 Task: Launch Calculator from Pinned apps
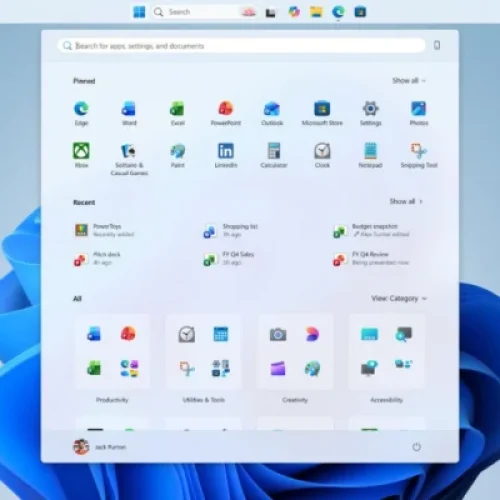(x=274, y=155)
